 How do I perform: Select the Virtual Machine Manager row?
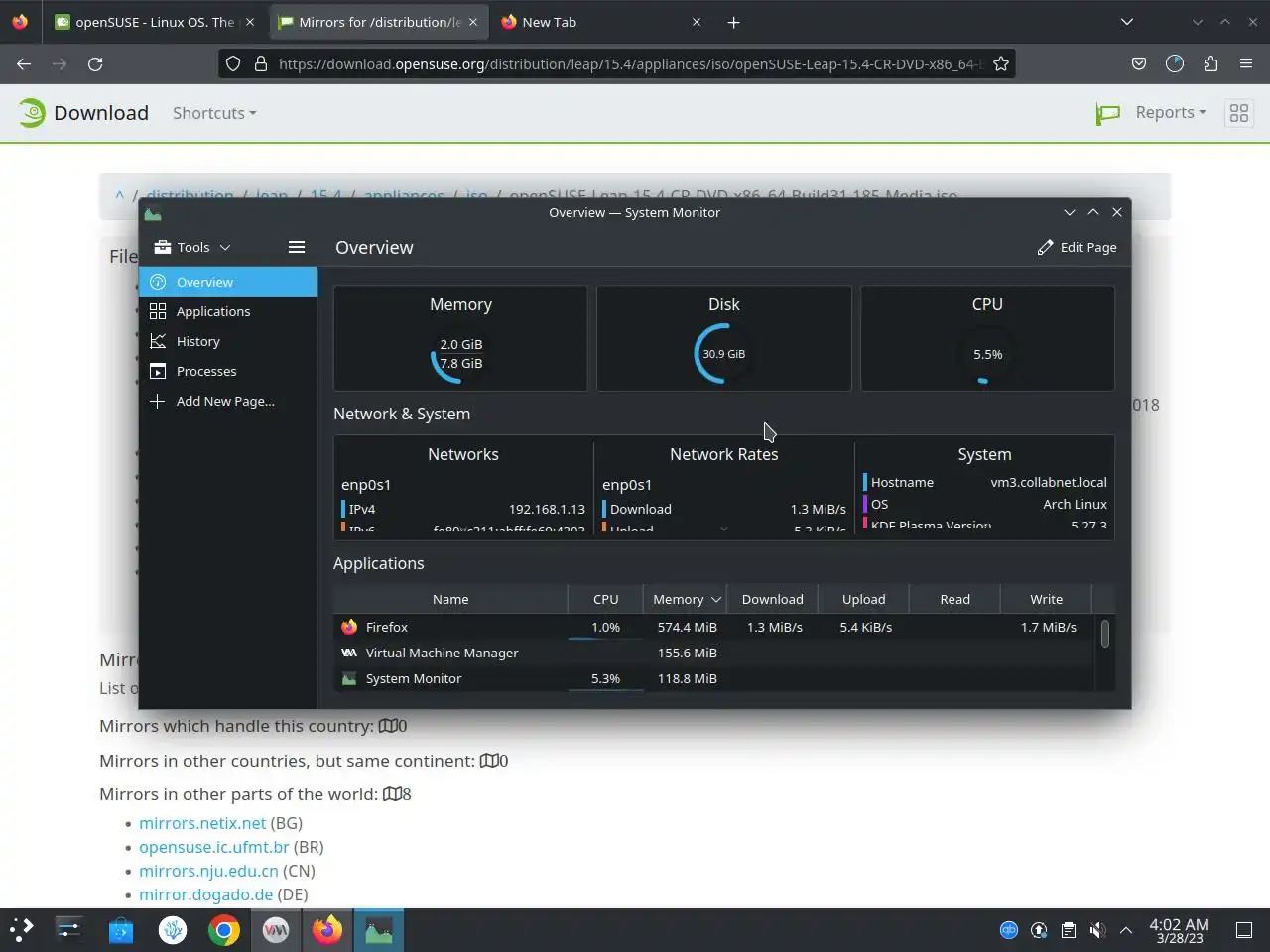click(x=714, y=653)
